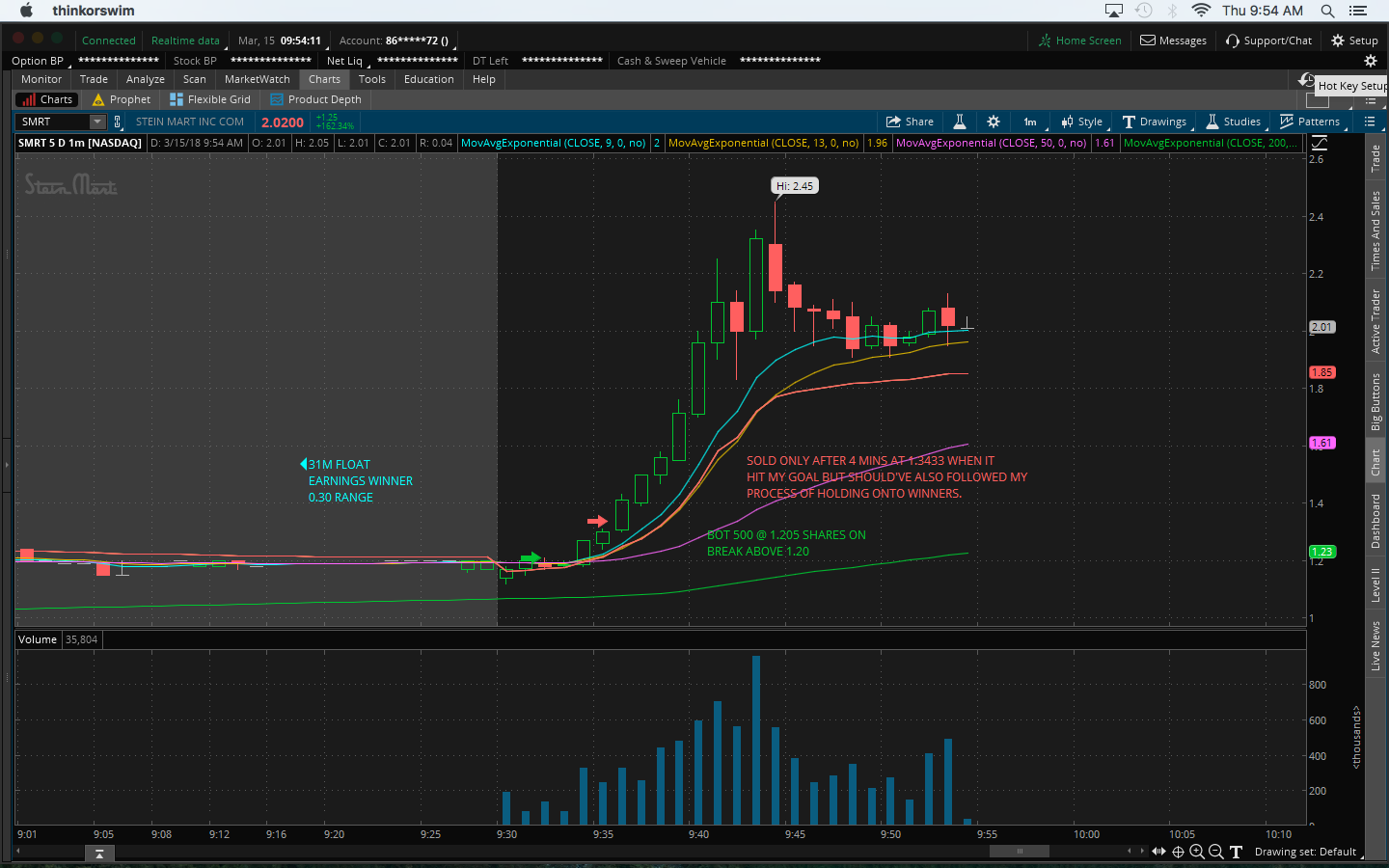Click the Share chart button
The image size is (1389, 868).
pyautogui.click(x=910, y=122)
